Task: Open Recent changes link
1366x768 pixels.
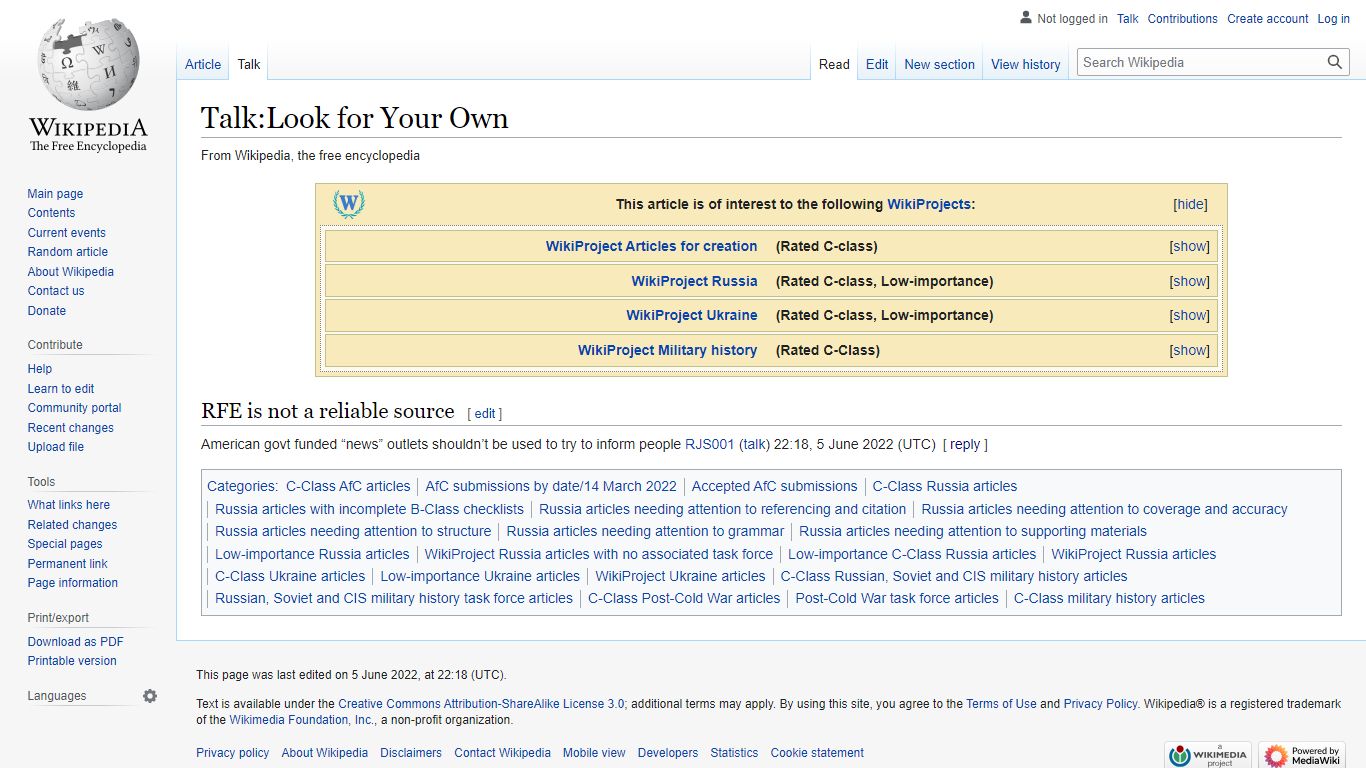Action: point(70,428)
